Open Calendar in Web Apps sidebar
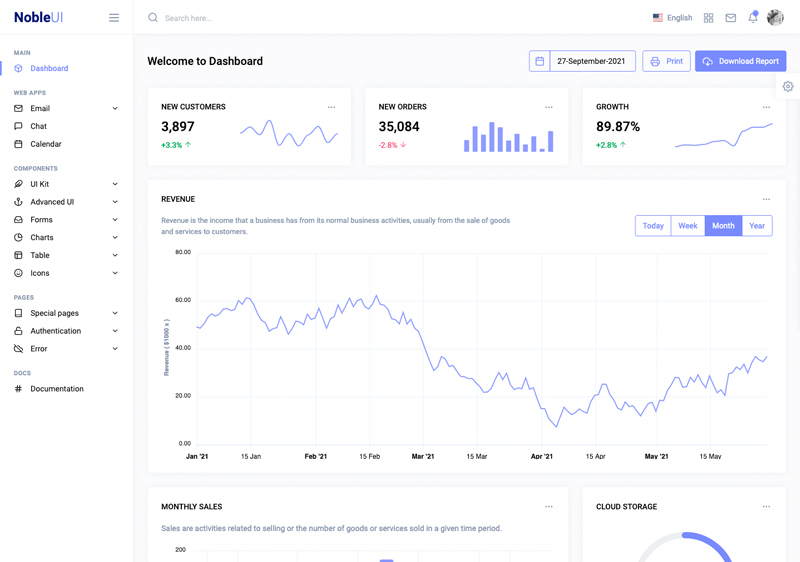800x562 pixels. [45, 144]
